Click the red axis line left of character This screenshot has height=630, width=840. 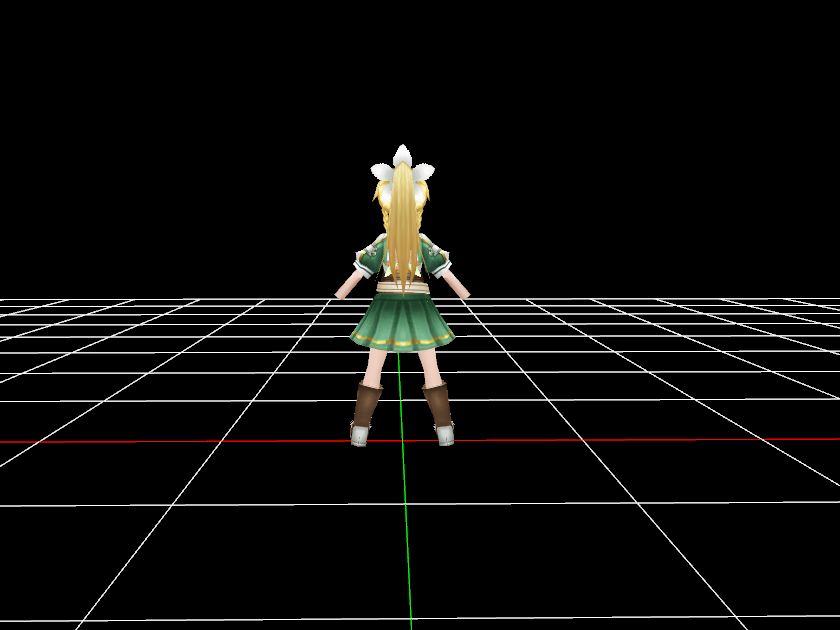pos(150,441)
